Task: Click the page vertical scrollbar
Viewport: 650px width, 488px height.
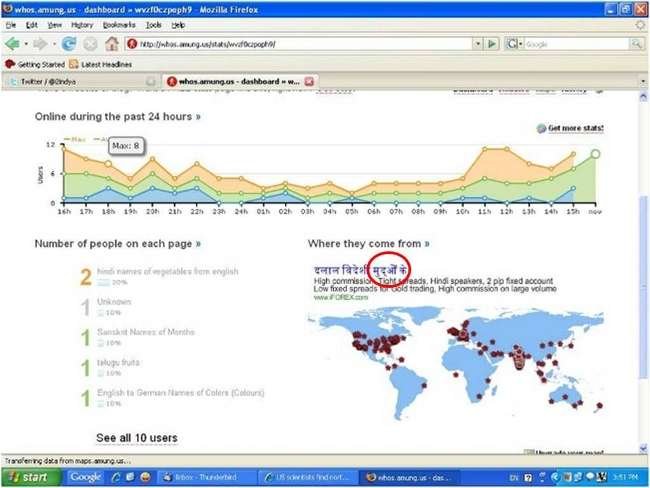Action: click(x=643, y=286)
